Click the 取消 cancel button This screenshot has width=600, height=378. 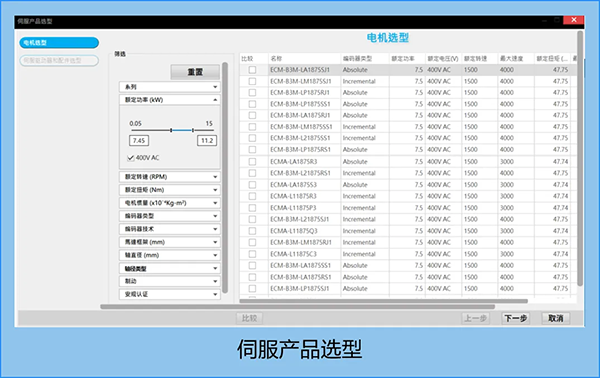click(556, 318)
